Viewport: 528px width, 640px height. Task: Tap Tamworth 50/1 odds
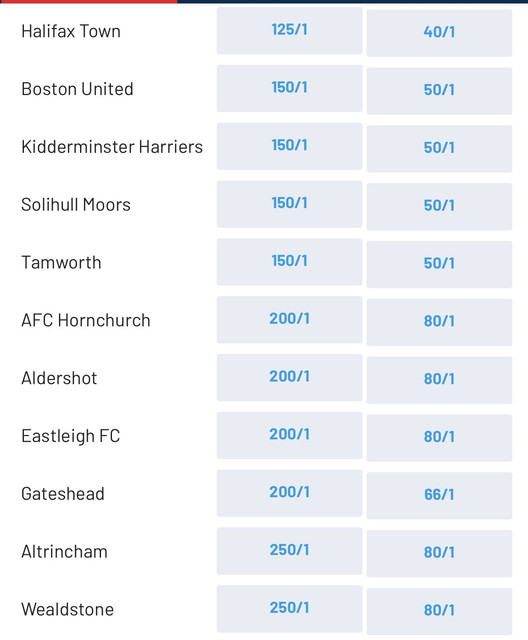coord(439,264)
